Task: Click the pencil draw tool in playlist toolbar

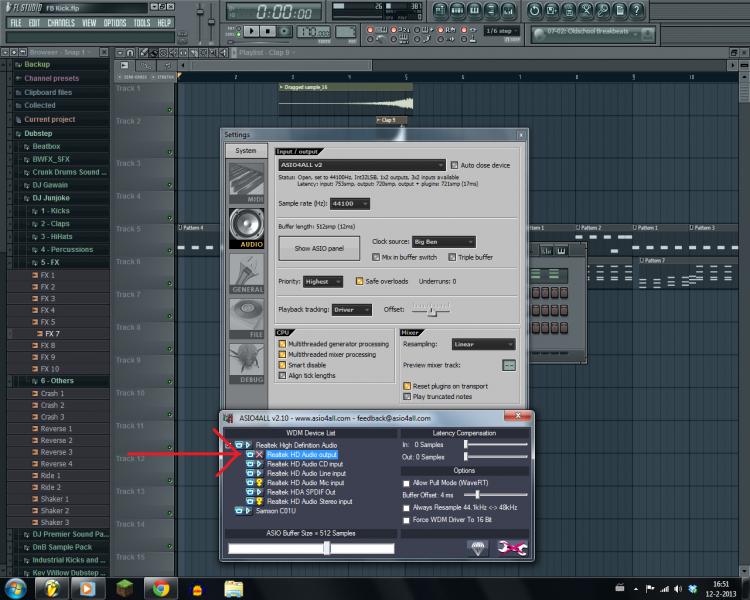Action: tap(143, 53)
